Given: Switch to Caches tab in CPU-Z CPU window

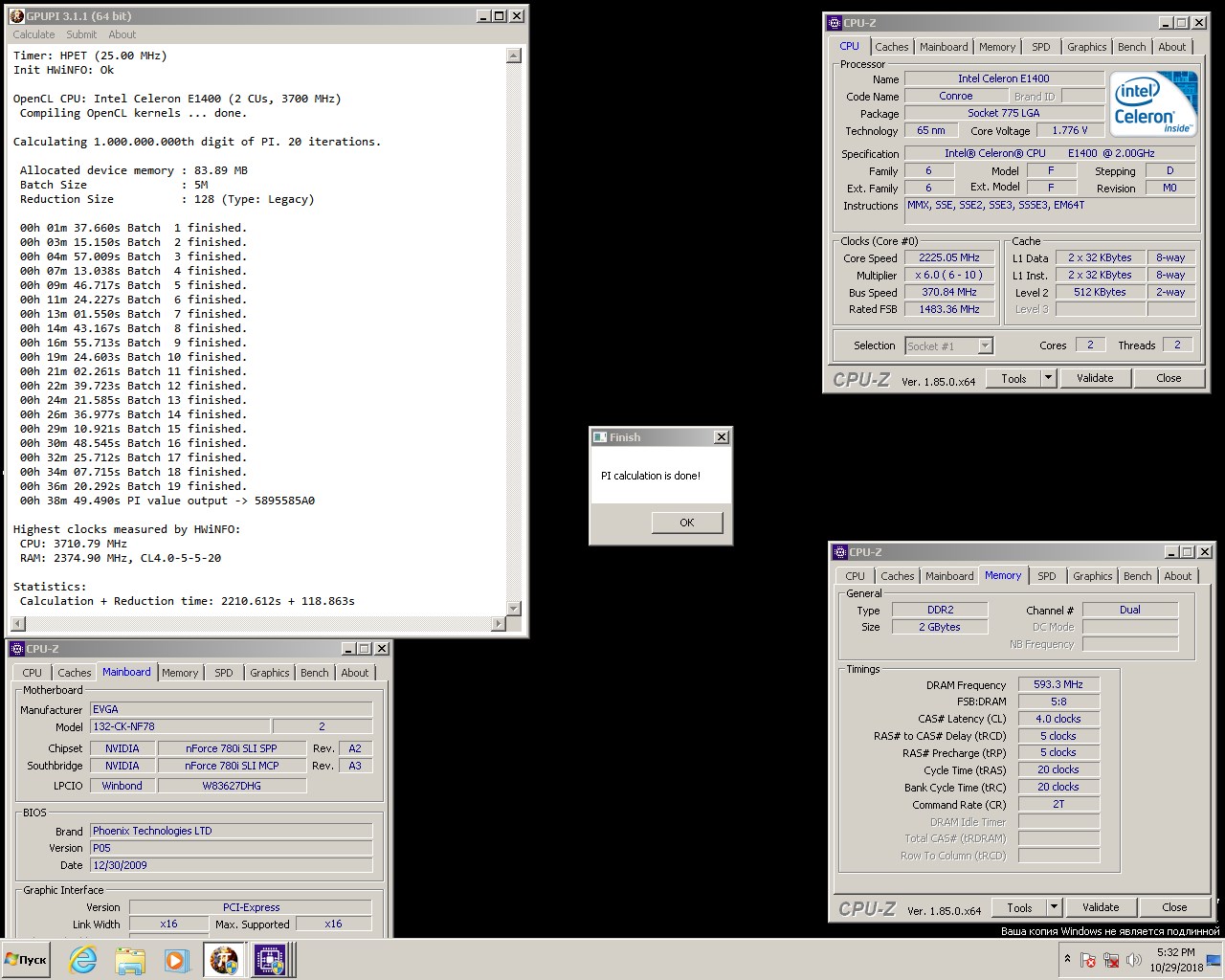Looking at the screenshot, I should click(891, 47).
